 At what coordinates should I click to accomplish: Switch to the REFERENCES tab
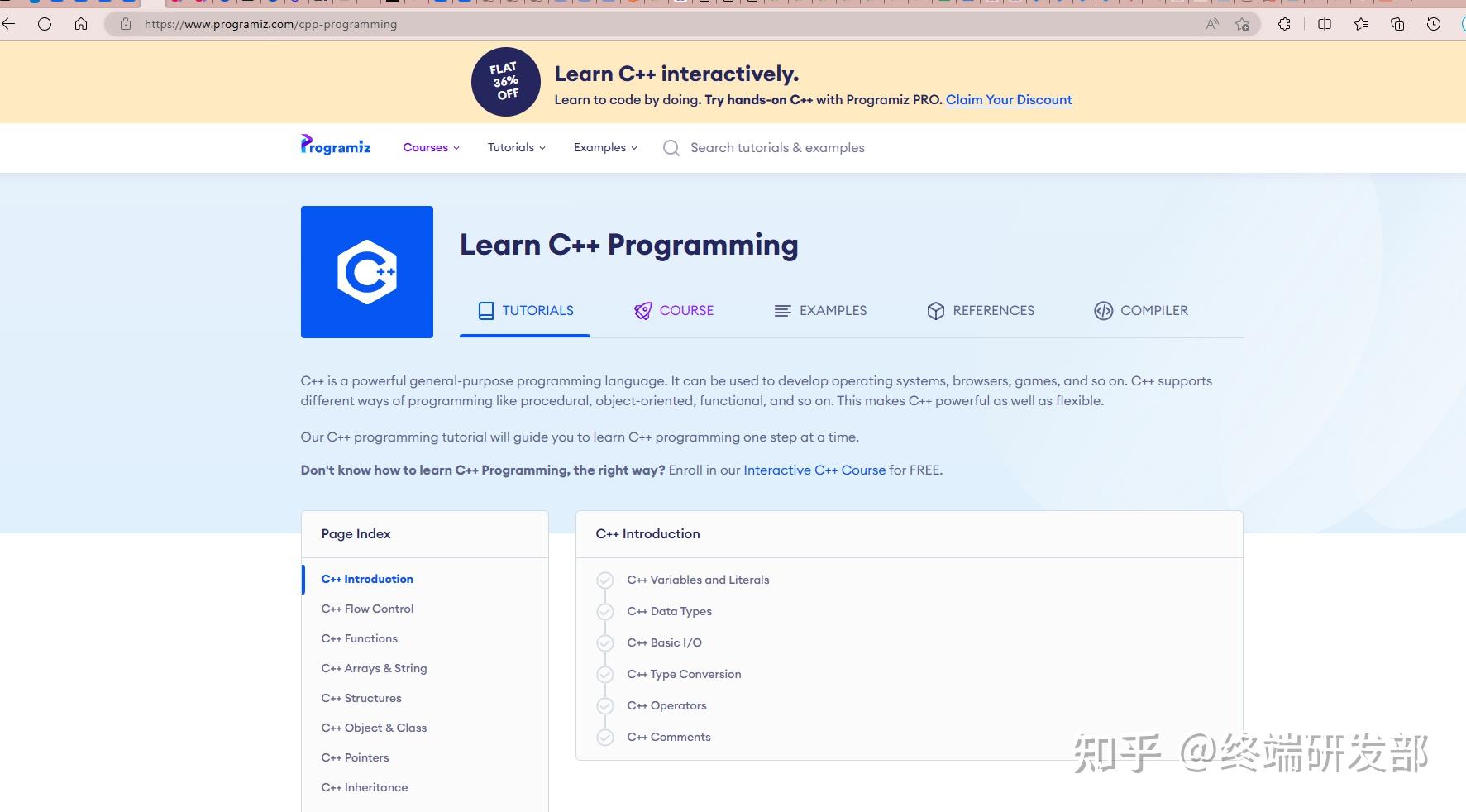[x=981, y=311]
